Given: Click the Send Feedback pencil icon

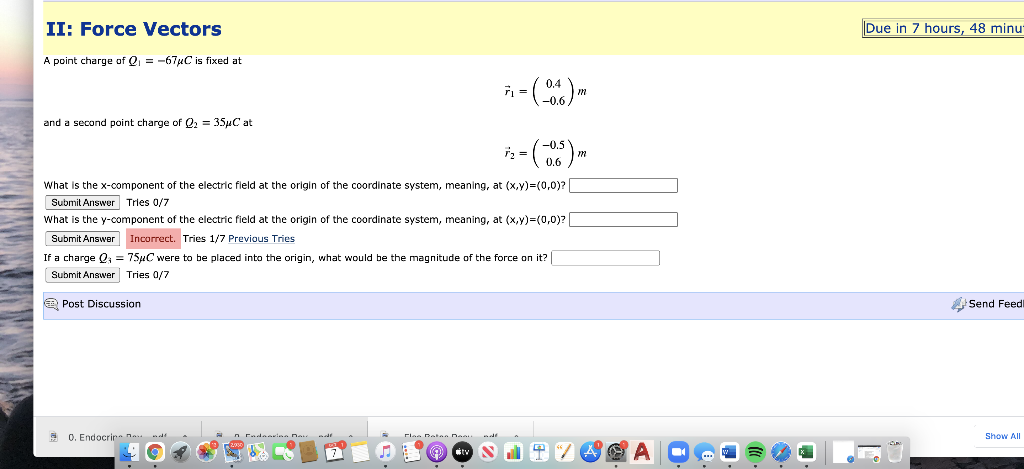Looking at the screenshot, I should [959, 304].
